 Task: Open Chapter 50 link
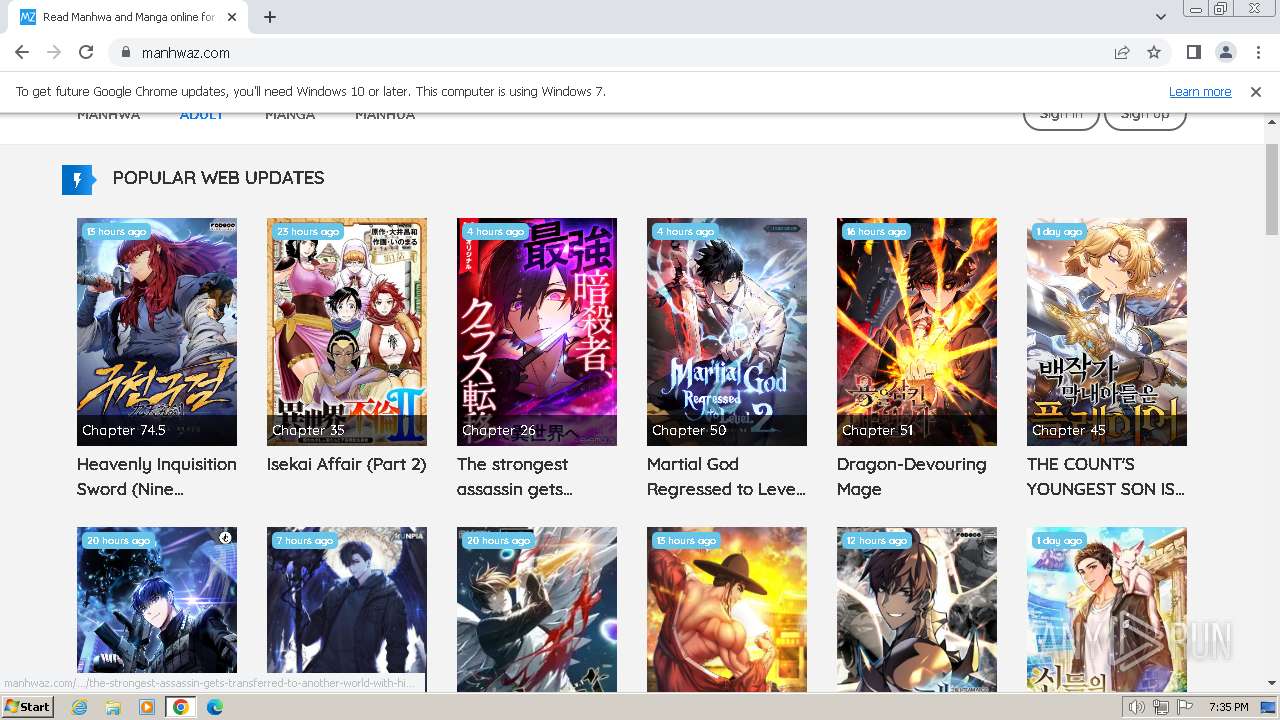pyautogui.click(x=689, y=430)
